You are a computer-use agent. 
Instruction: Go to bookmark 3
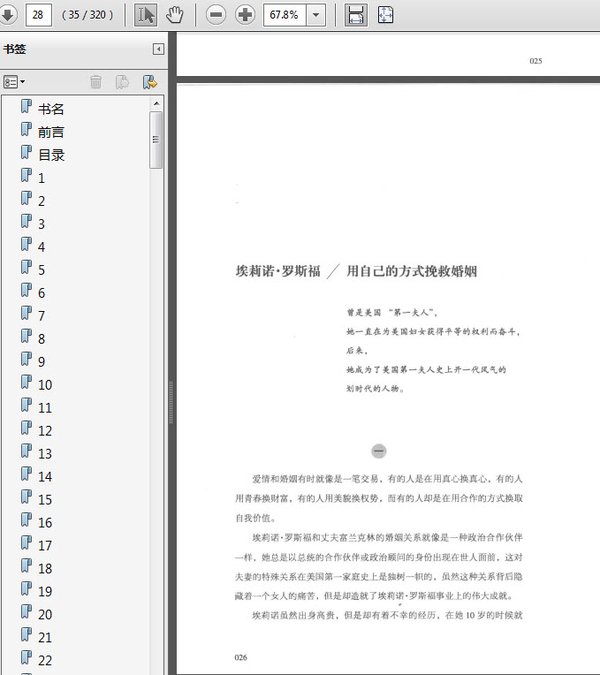(41, 224)
